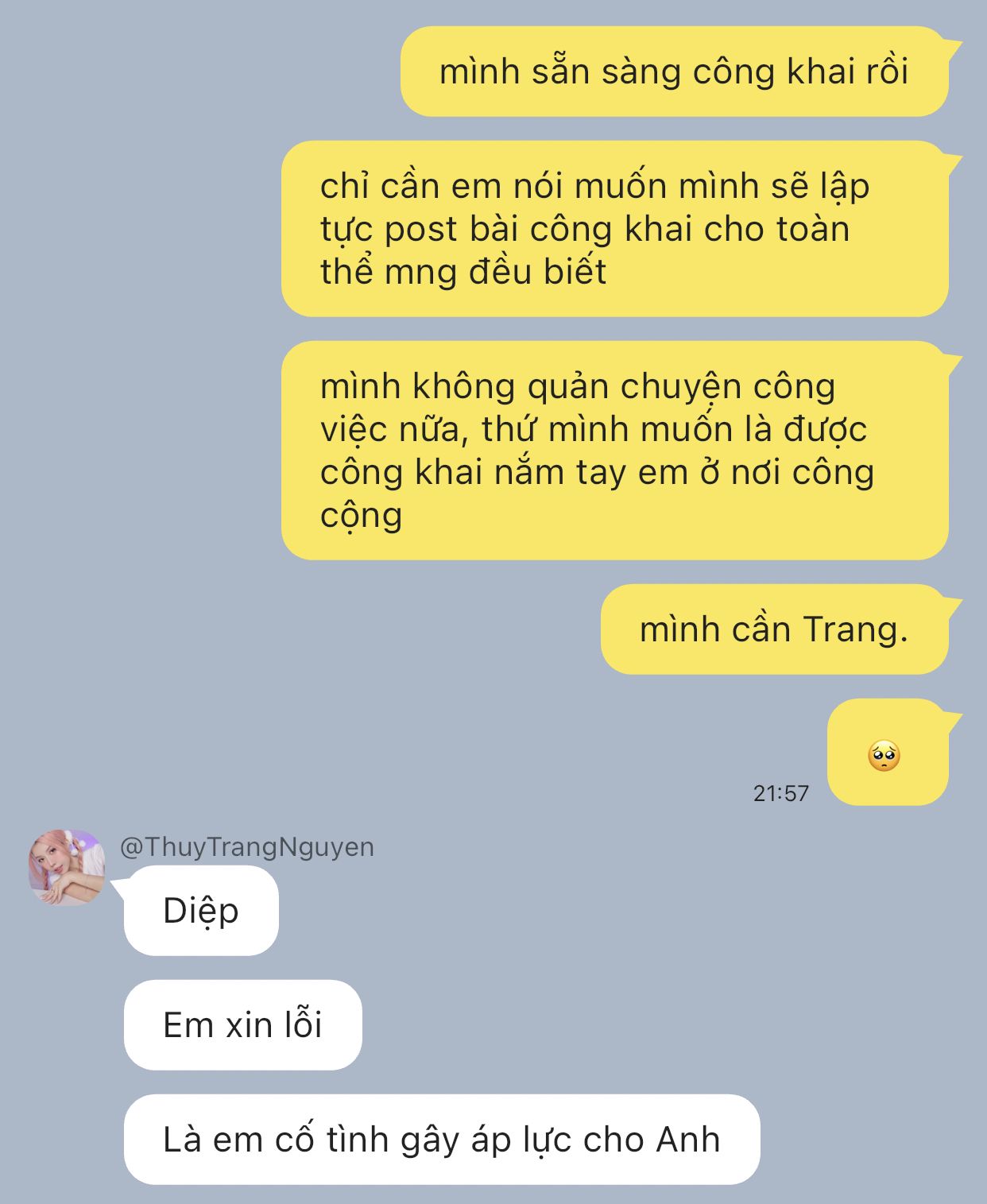Click the word 'lực' in the white message
The image size is (987, 1204).
click(x=548, y=1140)
